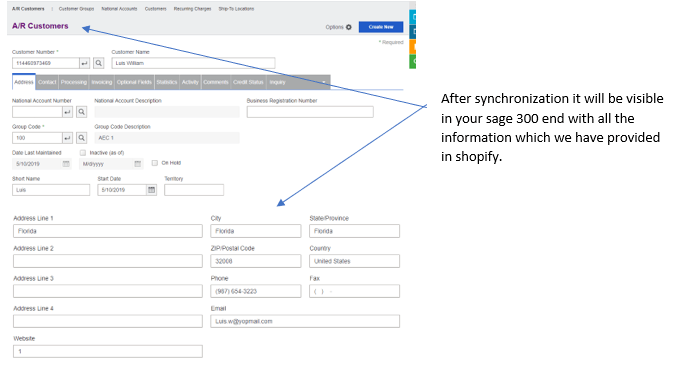Viewport: 673px width, 366px height.
Task: Expand the tab overflow dropdown arrow
Action: 324,82
